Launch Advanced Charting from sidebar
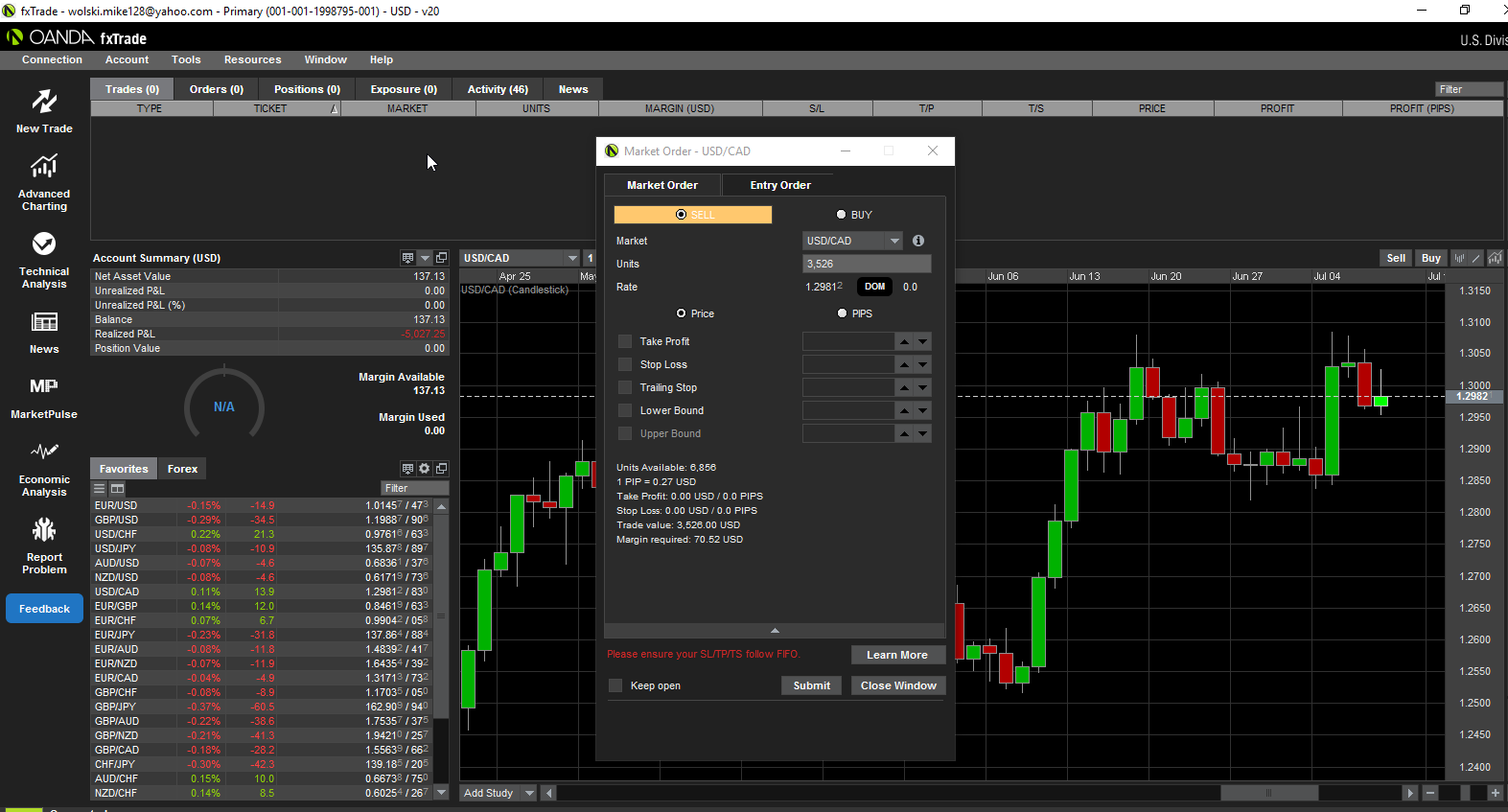The width and height of the screenshot is (1508, 812). point(44,168)
